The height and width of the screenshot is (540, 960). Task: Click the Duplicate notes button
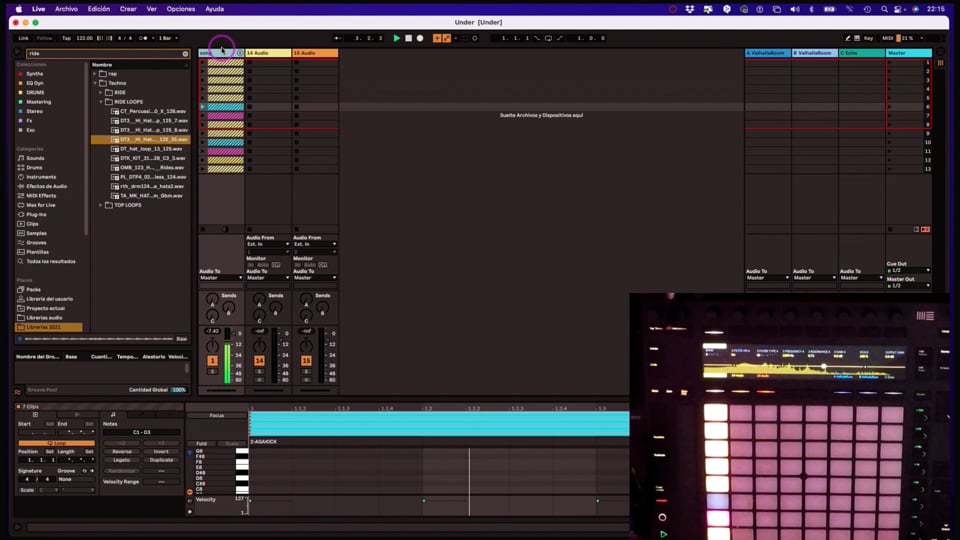tap(161, 460)
